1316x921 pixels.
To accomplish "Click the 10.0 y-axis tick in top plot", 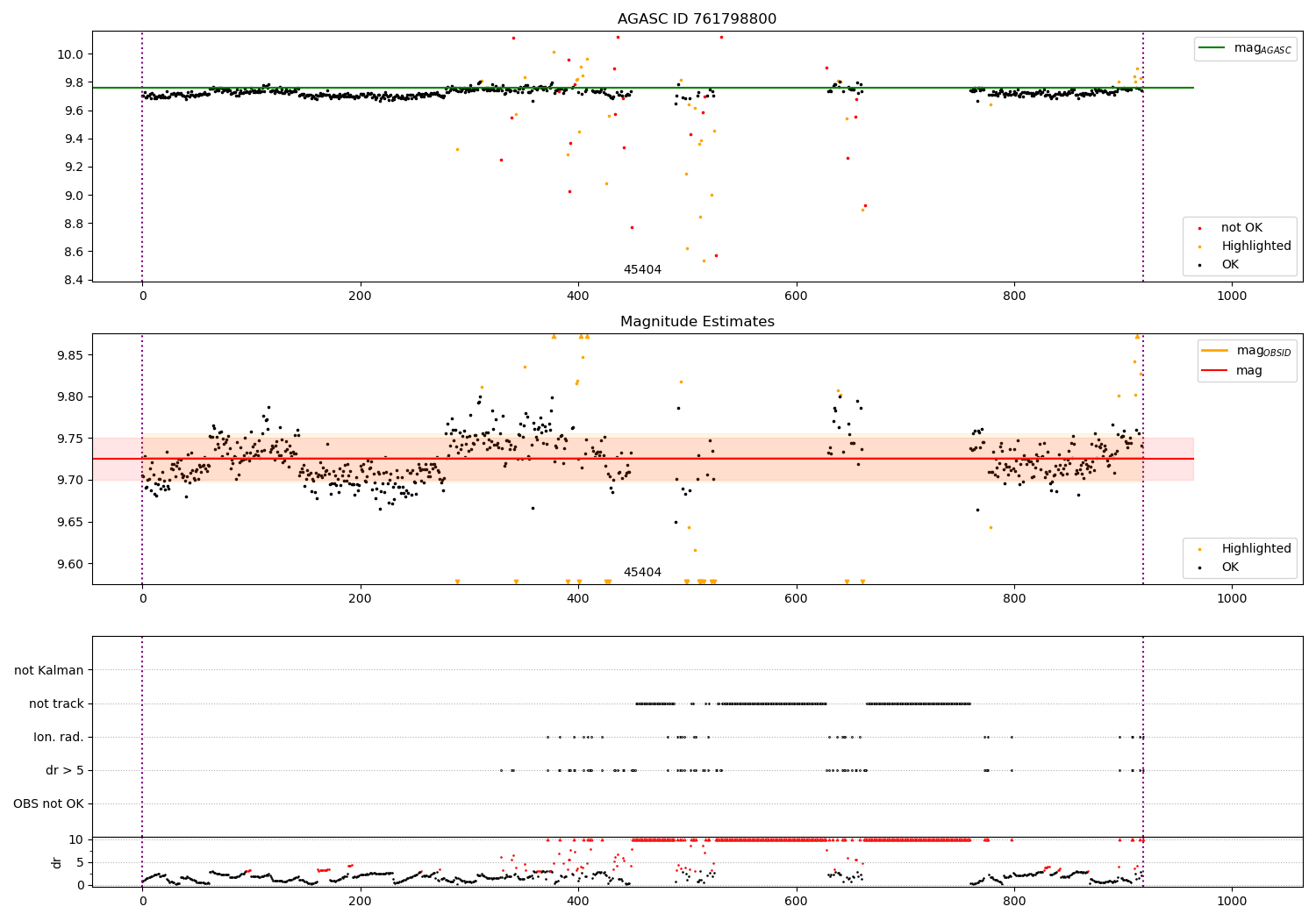I will pos(70,54).
